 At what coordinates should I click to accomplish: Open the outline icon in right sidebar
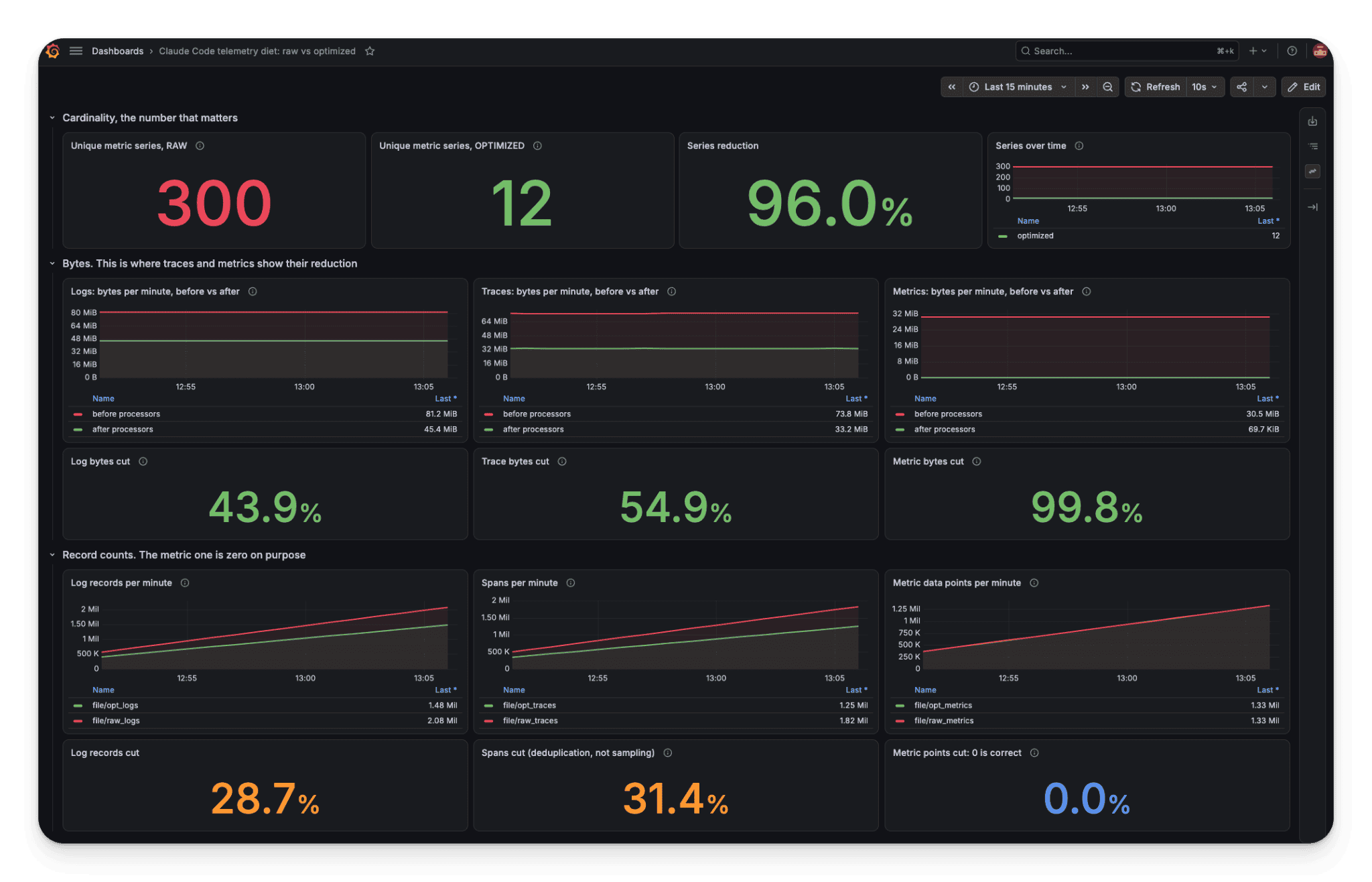coord(1312,146)
